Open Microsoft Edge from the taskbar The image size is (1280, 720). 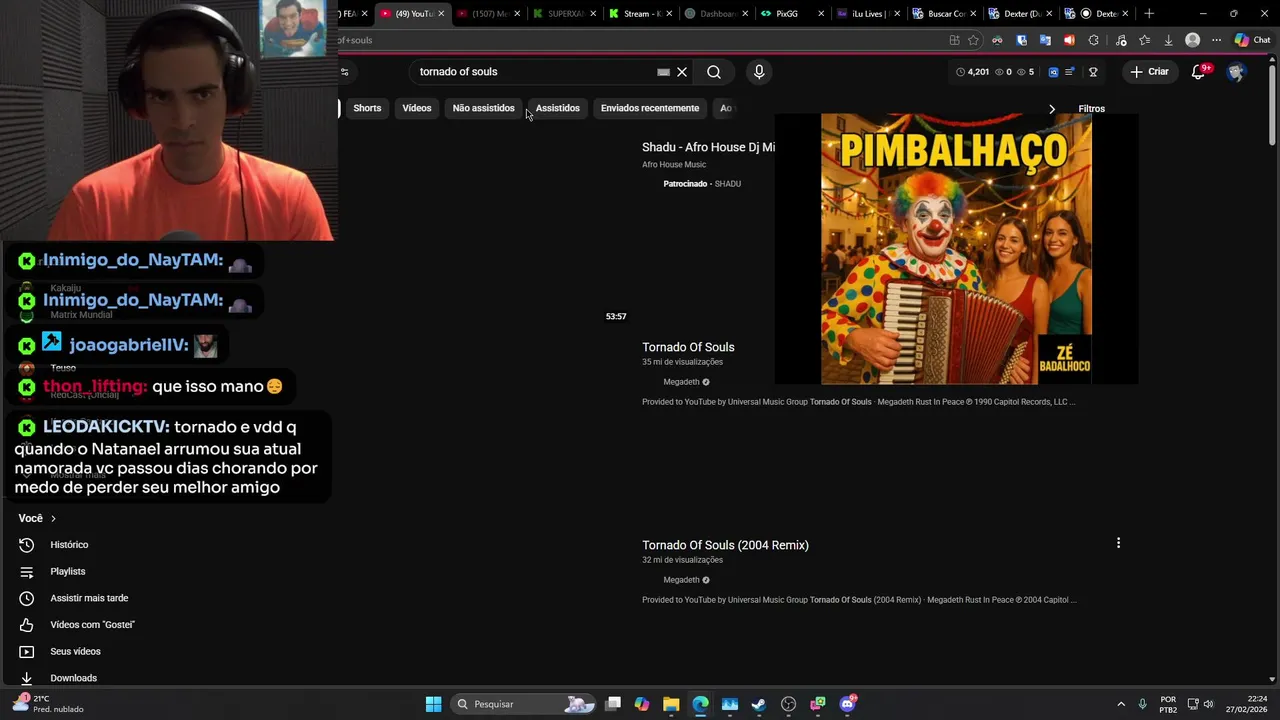point(700,704)
